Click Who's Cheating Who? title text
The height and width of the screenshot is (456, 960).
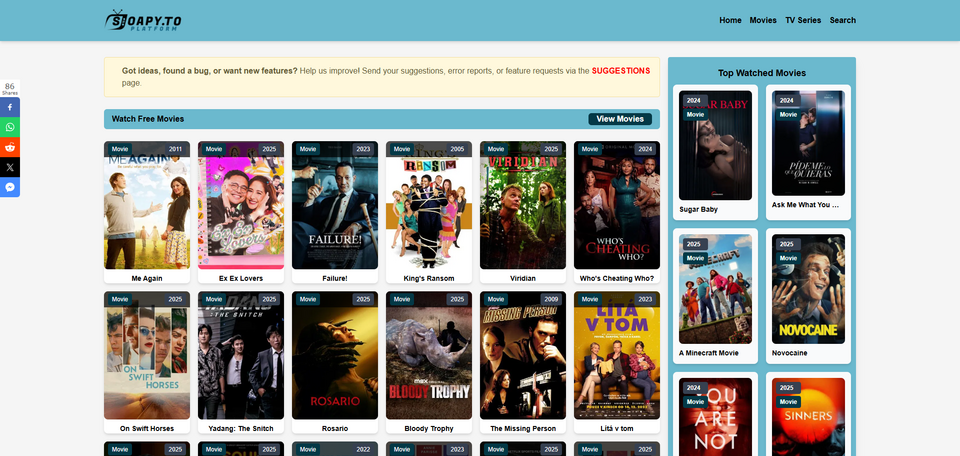[617, 278]
